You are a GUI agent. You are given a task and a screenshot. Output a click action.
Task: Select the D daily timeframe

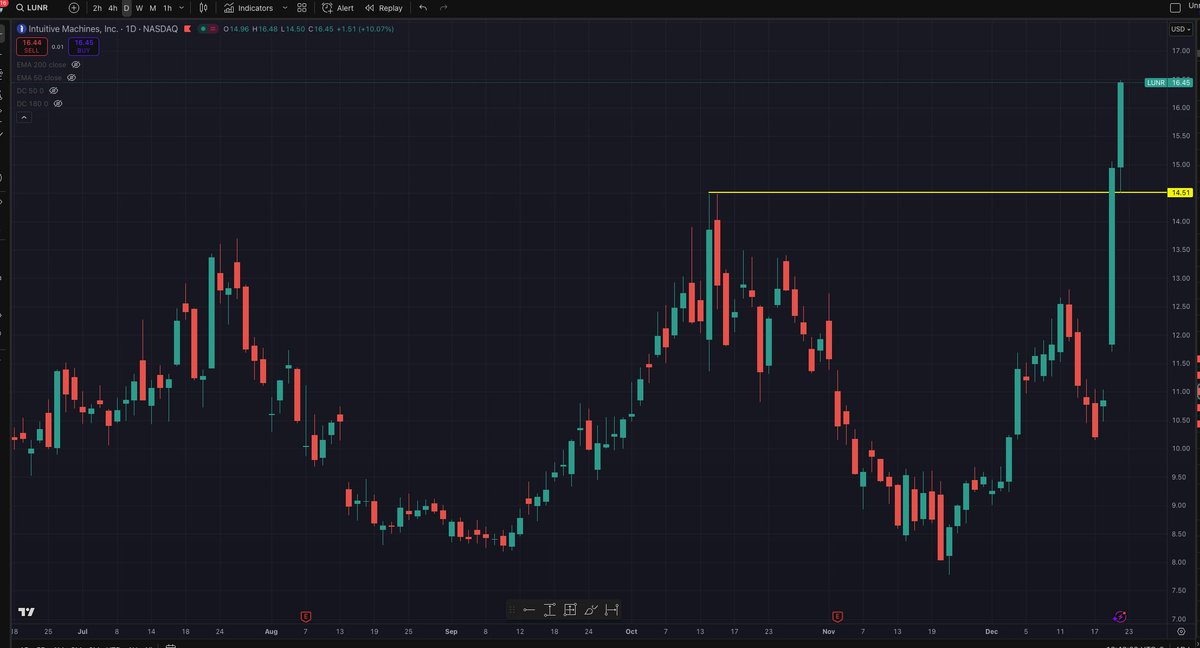click(126, 8)
